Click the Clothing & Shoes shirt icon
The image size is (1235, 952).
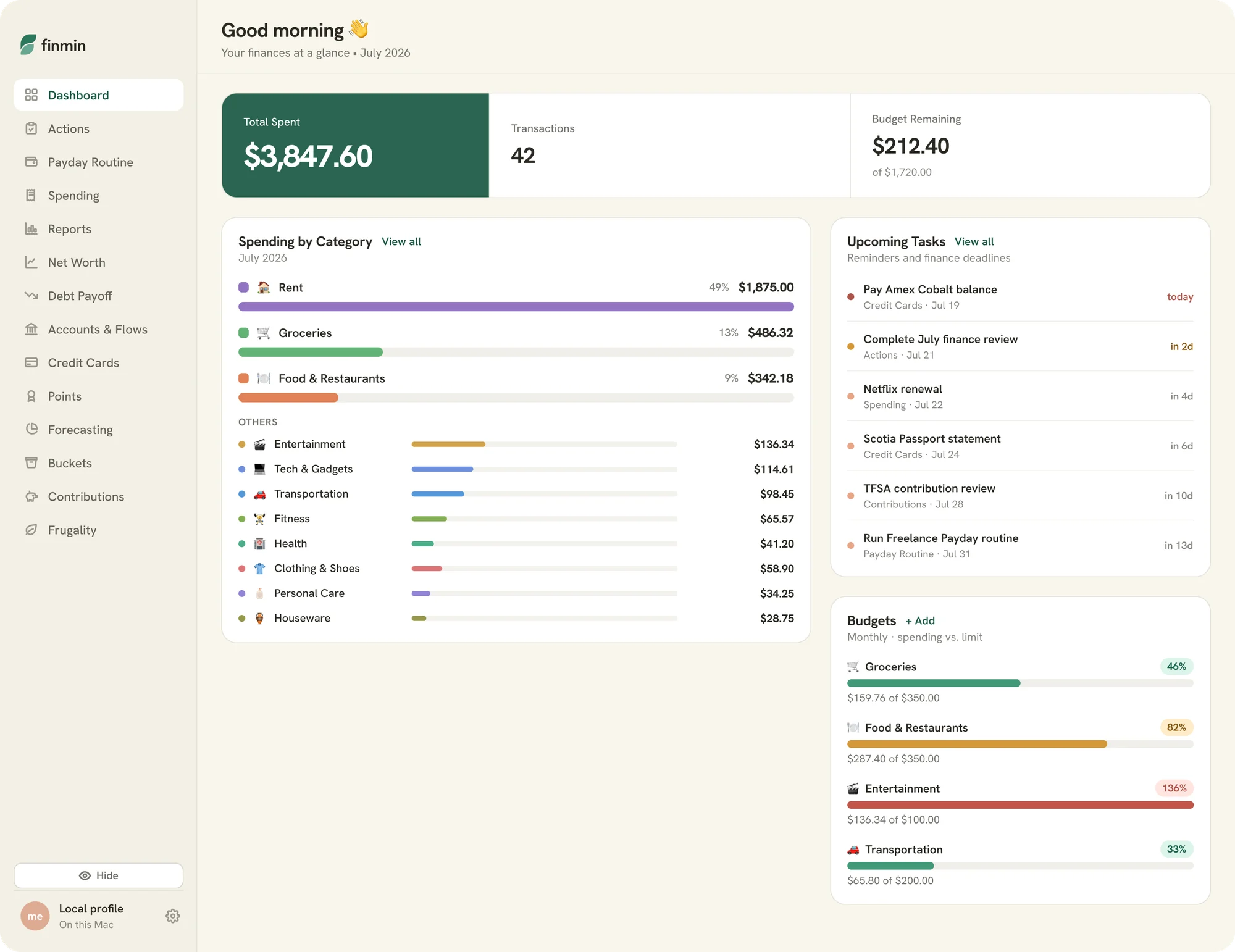pyautogui.click(x=260, y=568)
